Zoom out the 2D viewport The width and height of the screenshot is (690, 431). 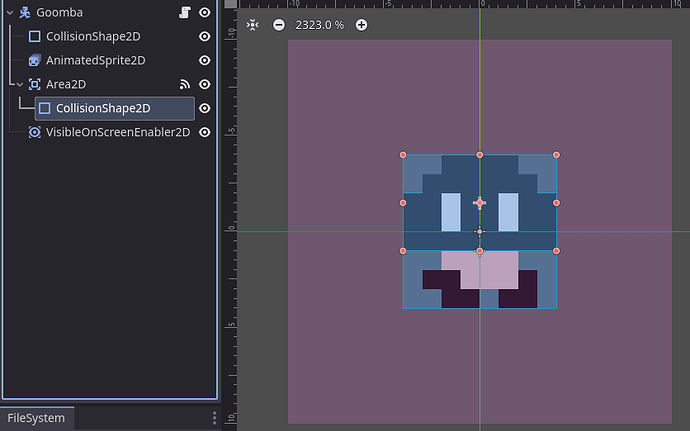coord(279,25)
